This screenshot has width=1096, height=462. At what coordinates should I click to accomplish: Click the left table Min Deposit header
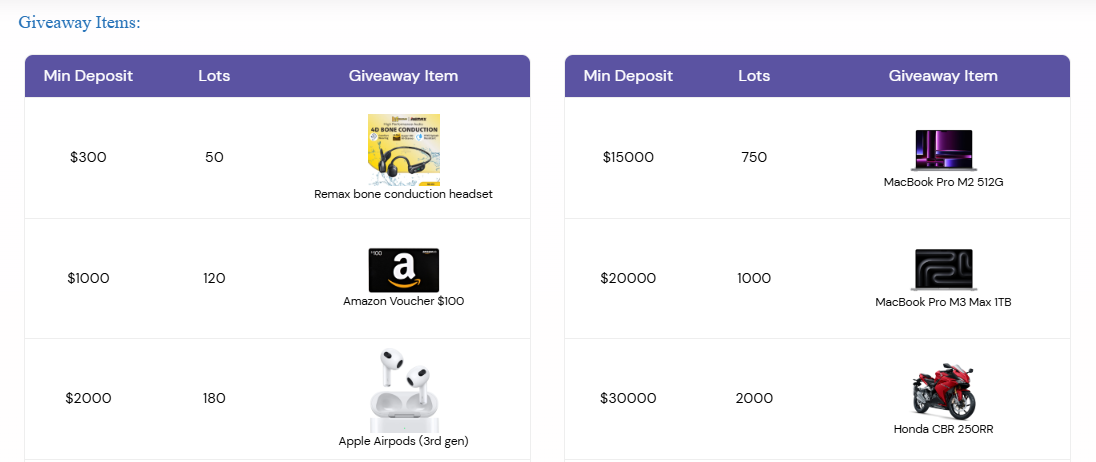coord(88,76)
